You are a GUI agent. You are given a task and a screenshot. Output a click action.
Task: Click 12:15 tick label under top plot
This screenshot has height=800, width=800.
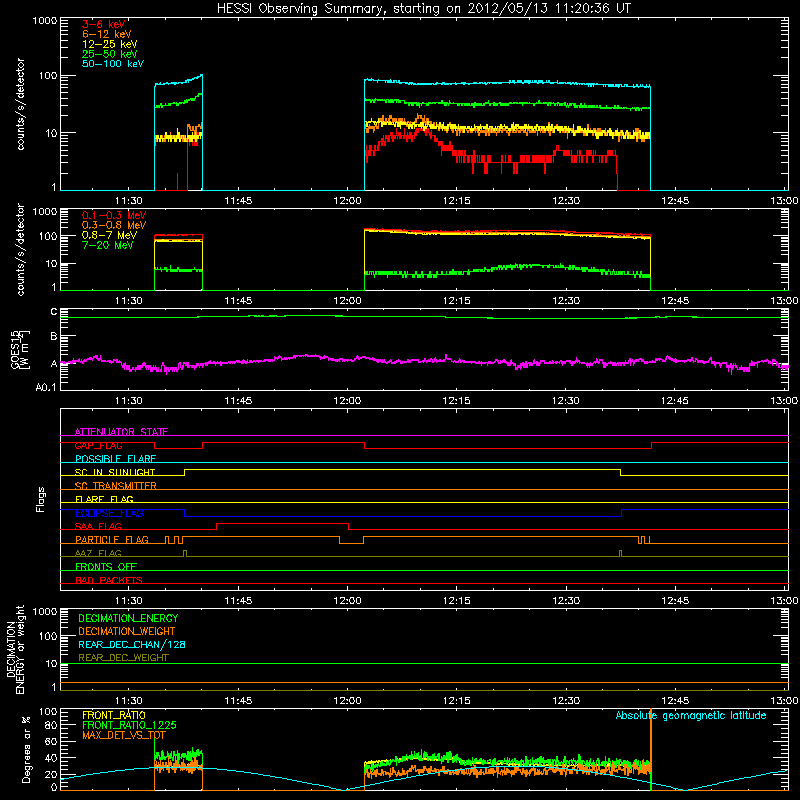[x=457, y=201]
